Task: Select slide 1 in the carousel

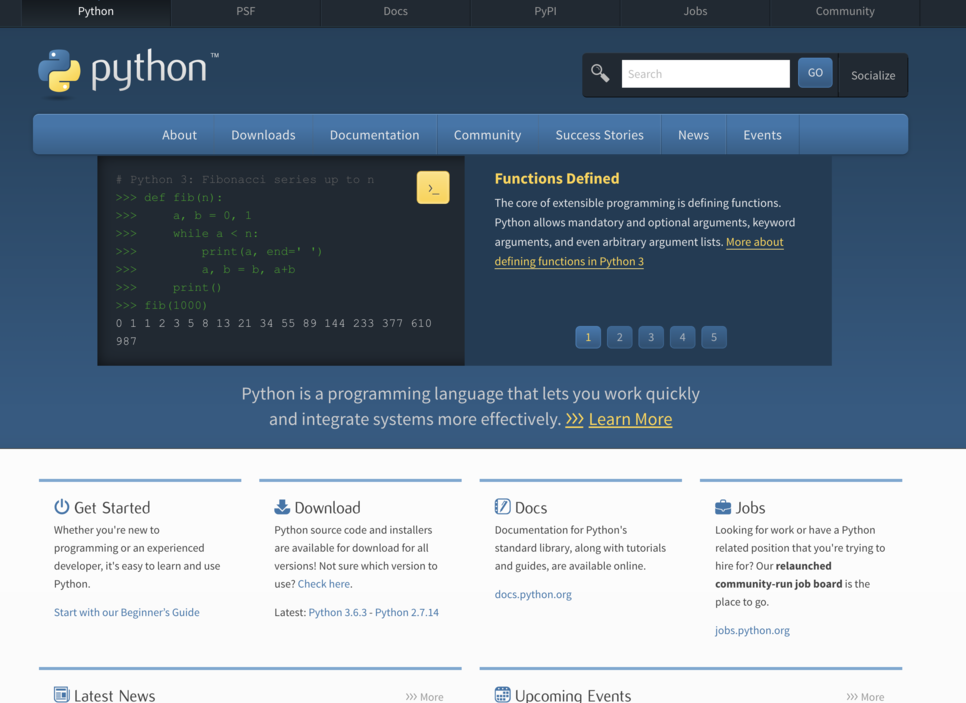Action: [x=588, y=337]
